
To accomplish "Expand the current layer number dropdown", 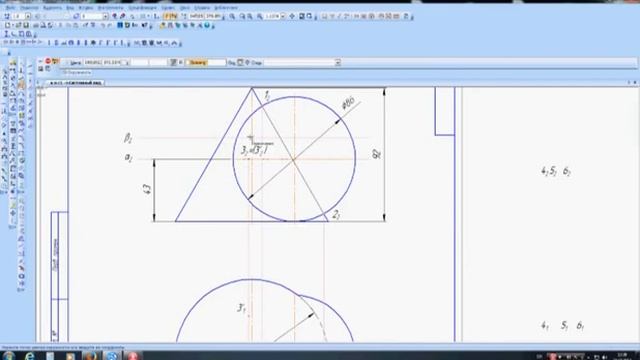I will point(106,16).
